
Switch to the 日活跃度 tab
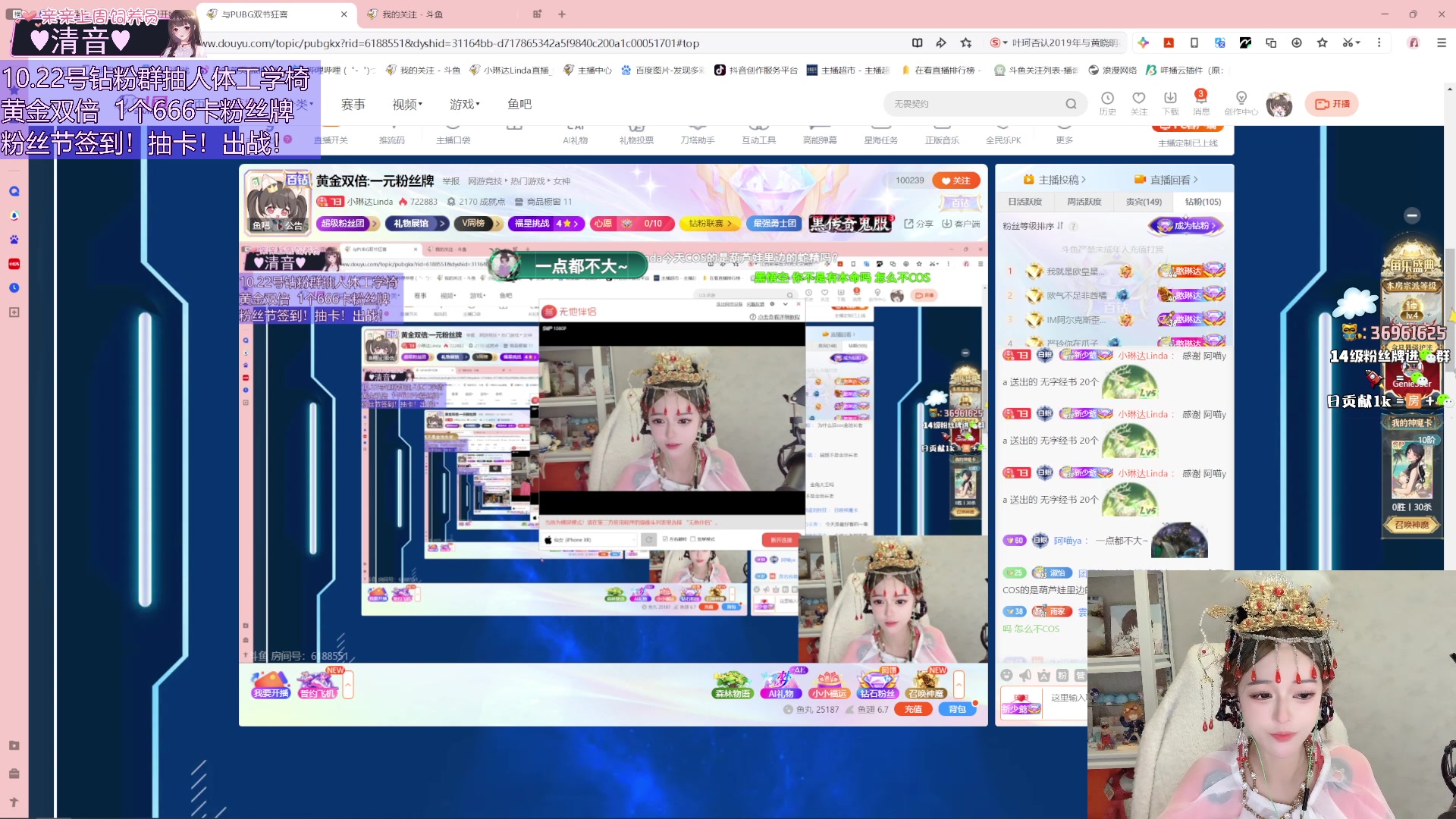pos(1025,202)
